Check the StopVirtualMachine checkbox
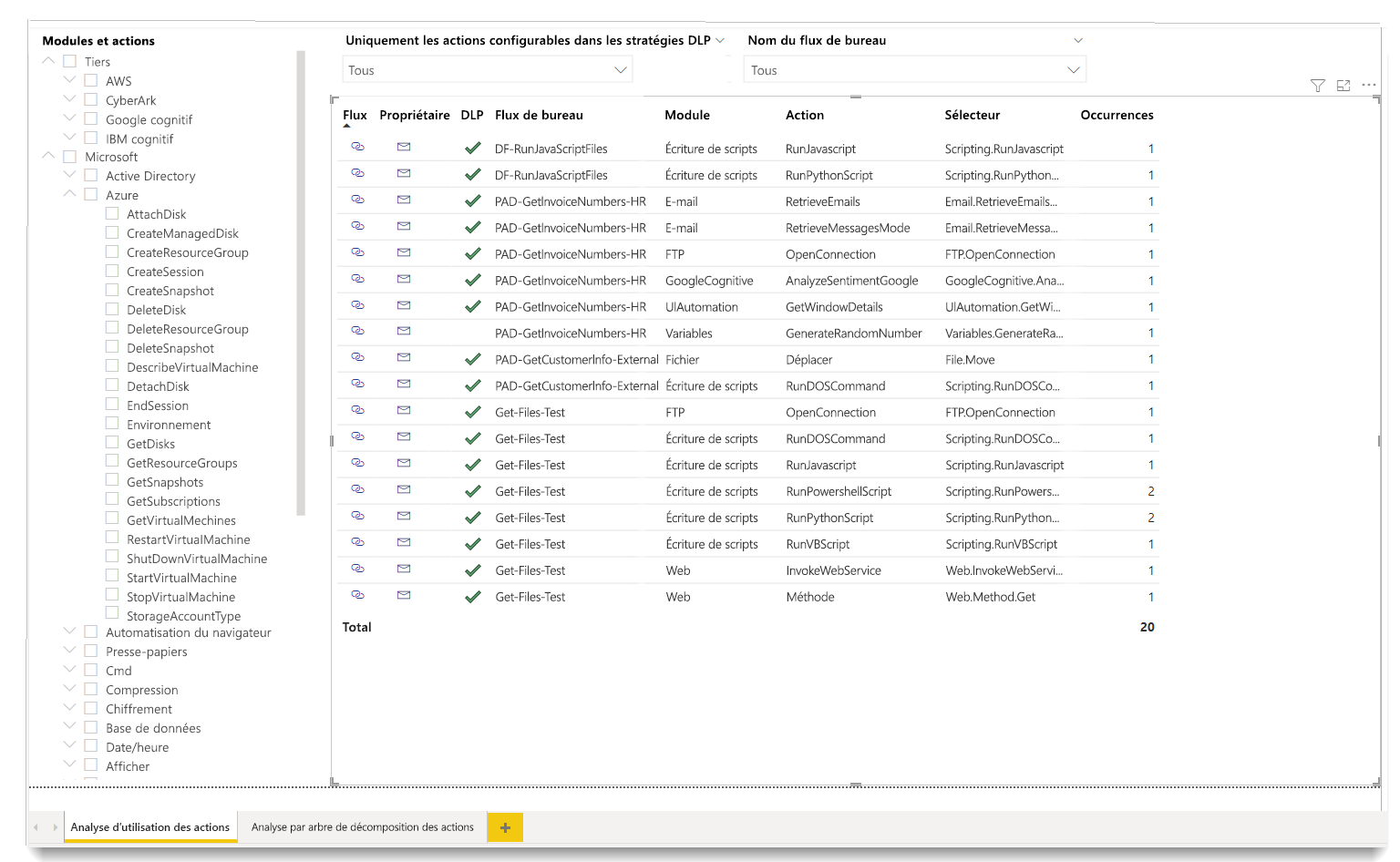The image size is (1400, 862). [112, 596]
